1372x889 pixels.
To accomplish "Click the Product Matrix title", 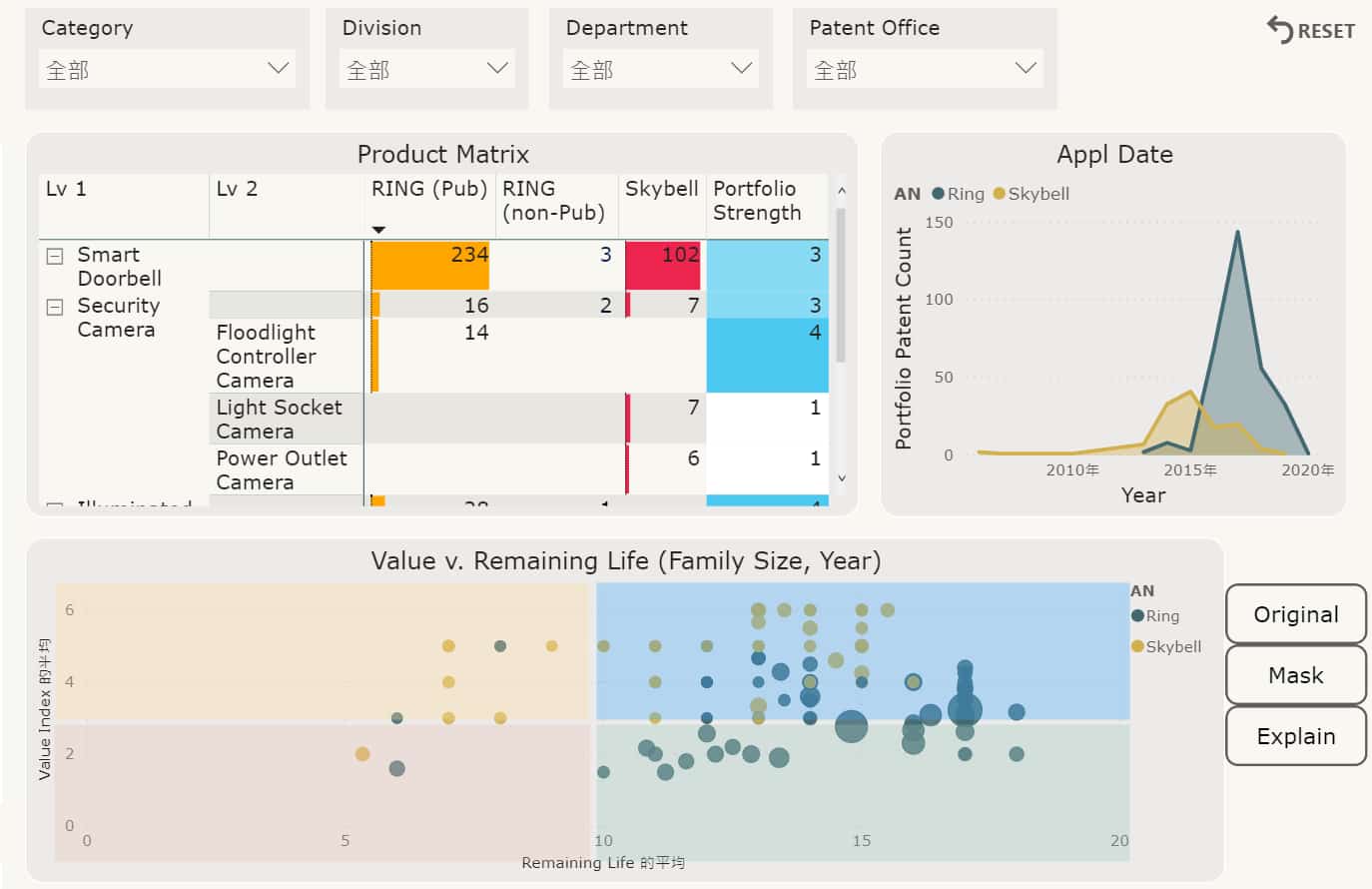I will [x=443, y=154].
